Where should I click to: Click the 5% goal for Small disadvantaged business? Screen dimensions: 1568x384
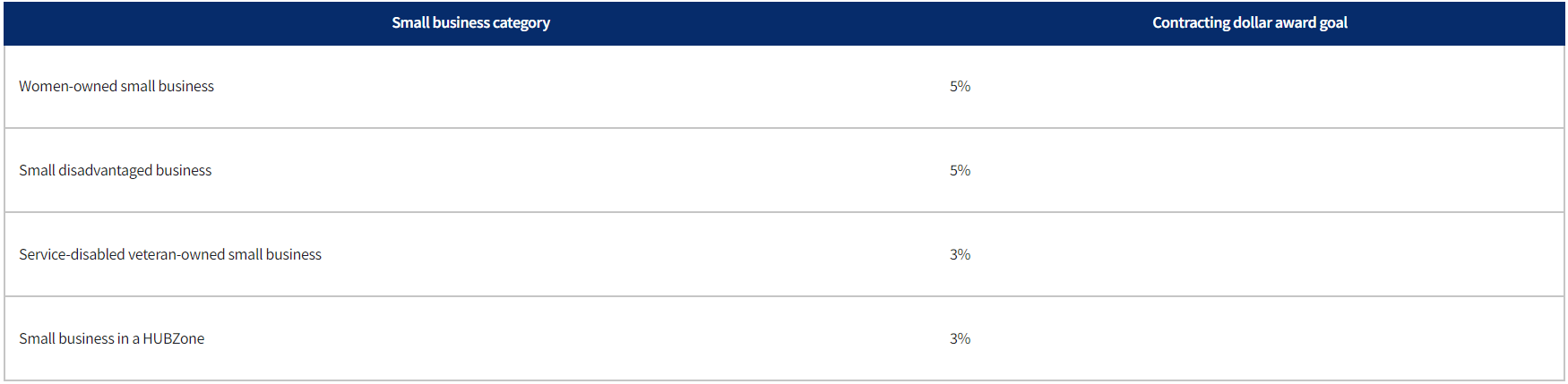coord(960,170)
